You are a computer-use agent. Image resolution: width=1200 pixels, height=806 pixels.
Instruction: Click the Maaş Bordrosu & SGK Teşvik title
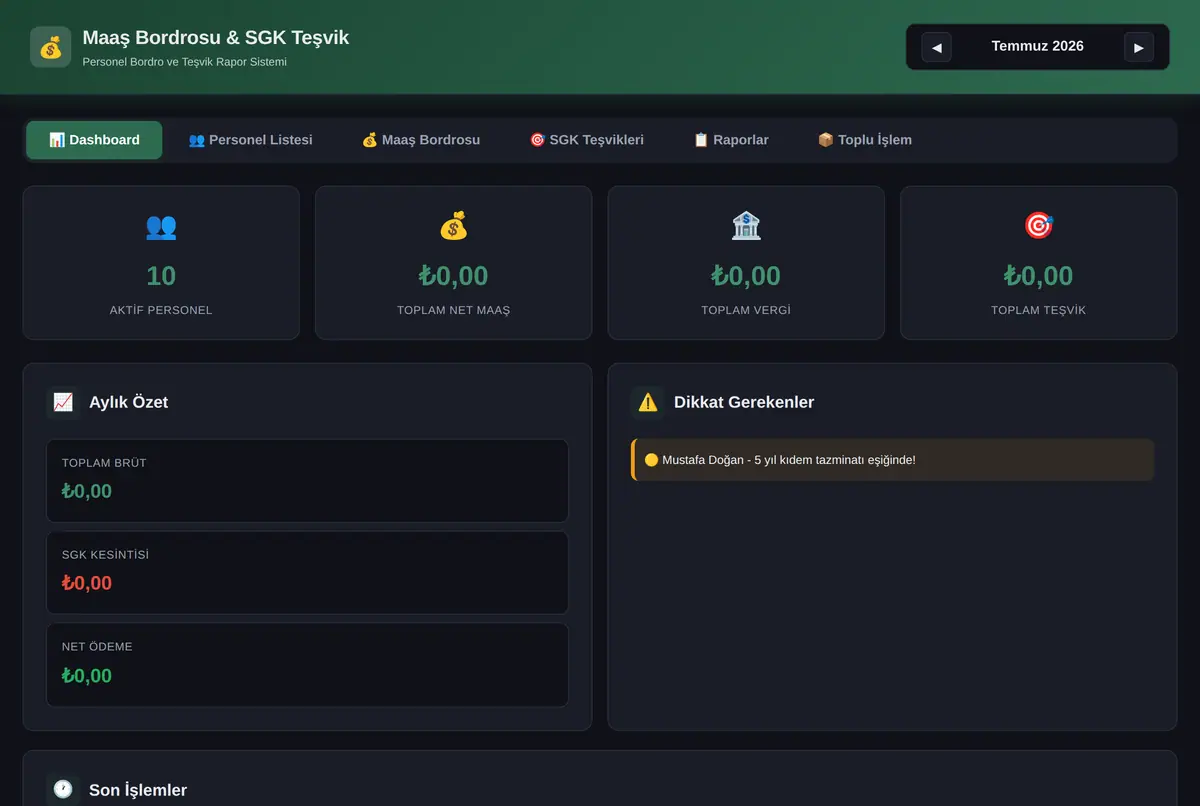pyautogui.click(x=216, y=38)
